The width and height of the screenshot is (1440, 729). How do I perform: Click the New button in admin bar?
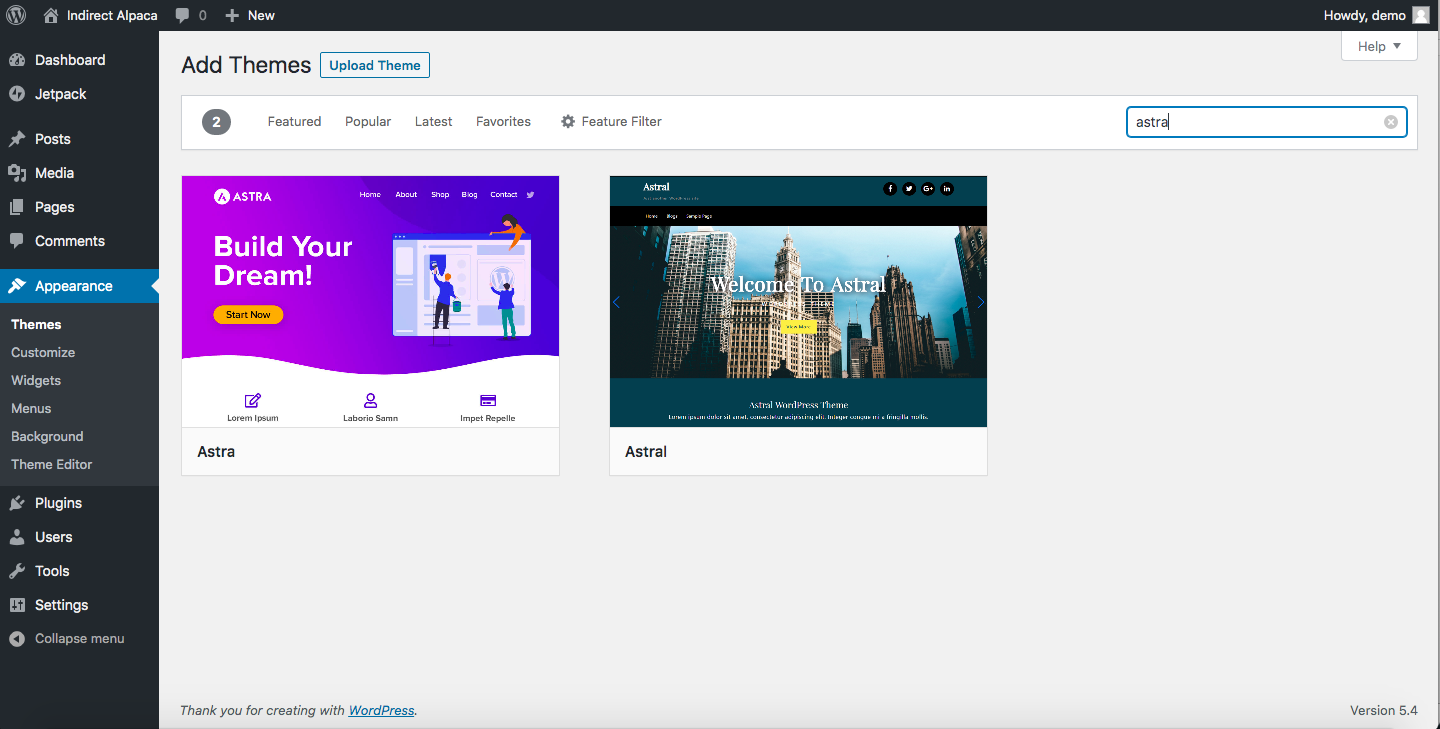(x=250, y=15)
